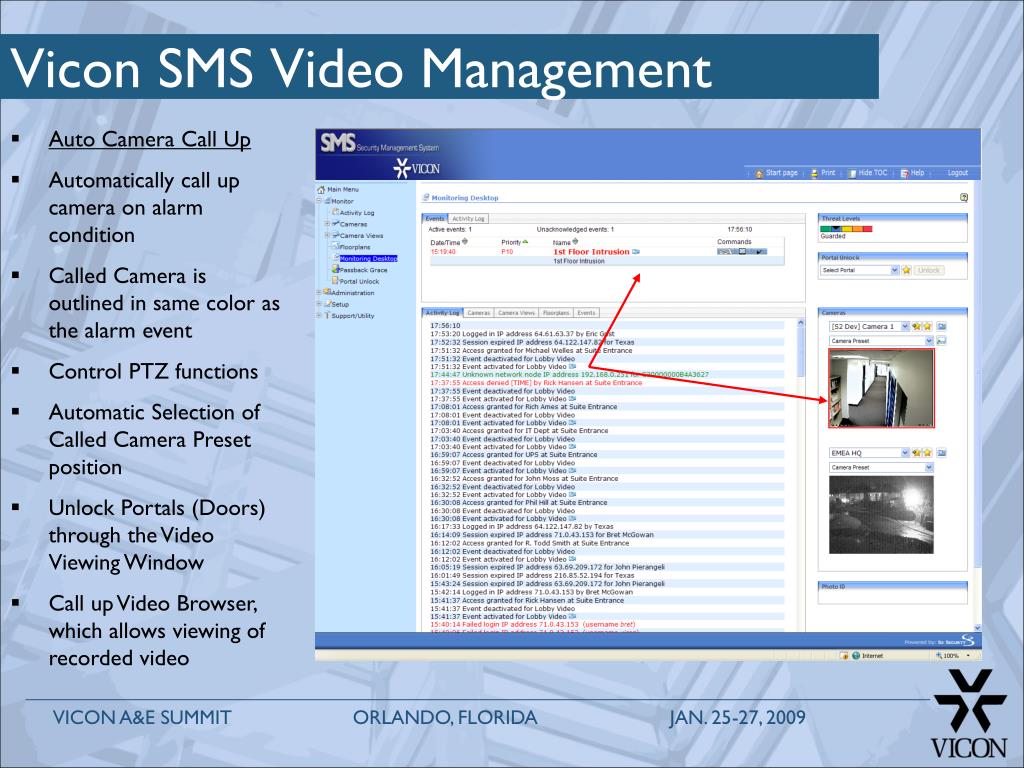1024x768 pixels.
Task: Click the question mark help icon
Action: (x=963, y=197)
